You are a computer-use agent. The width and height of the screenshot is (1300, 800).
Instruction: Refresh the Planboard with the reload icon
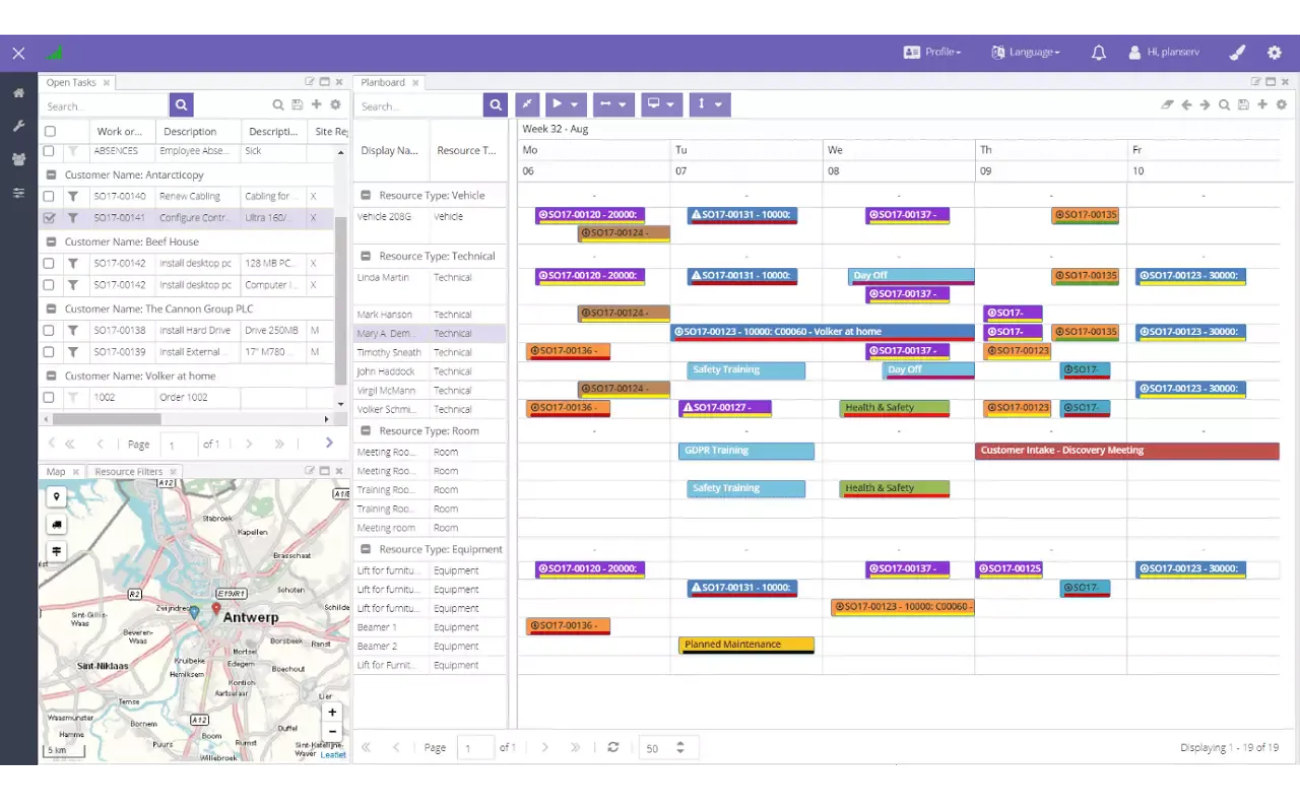[x=613, y=747]
